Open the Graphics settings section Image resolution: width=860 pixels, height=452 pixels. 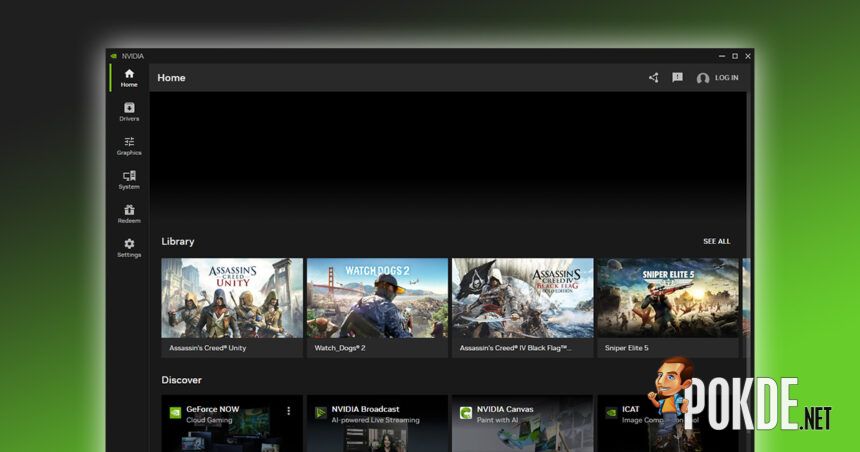(x=129, y=146)
